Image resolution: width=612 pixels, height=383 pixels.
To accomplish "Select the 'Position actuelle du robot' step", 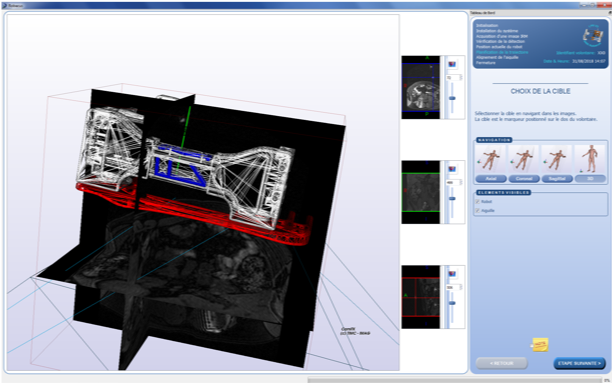I will pyautogui.click(x=499, y=46).
